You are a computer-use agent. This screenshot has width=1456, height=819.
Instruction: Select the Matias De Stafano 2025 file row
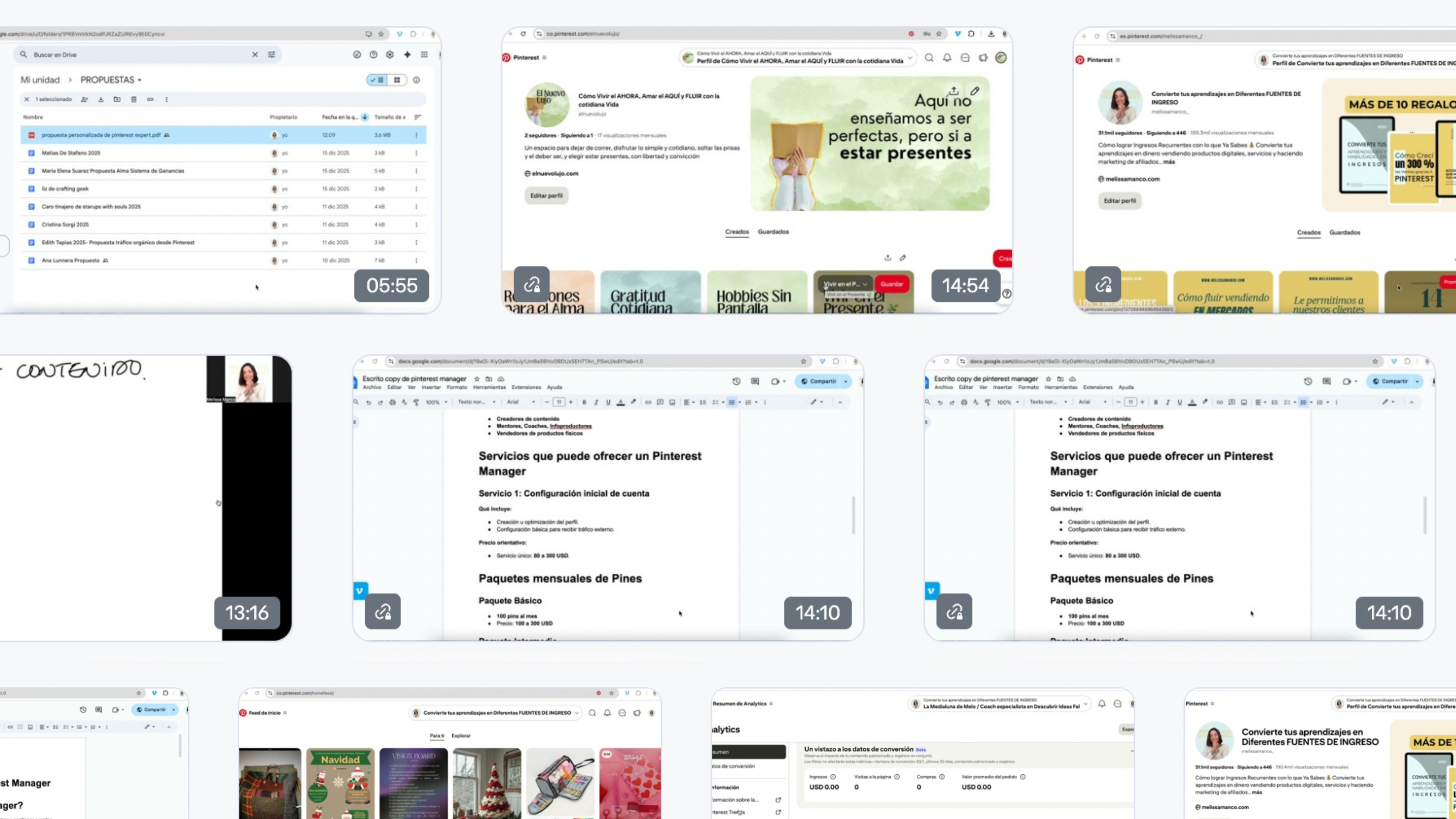(x=223, y=153)
